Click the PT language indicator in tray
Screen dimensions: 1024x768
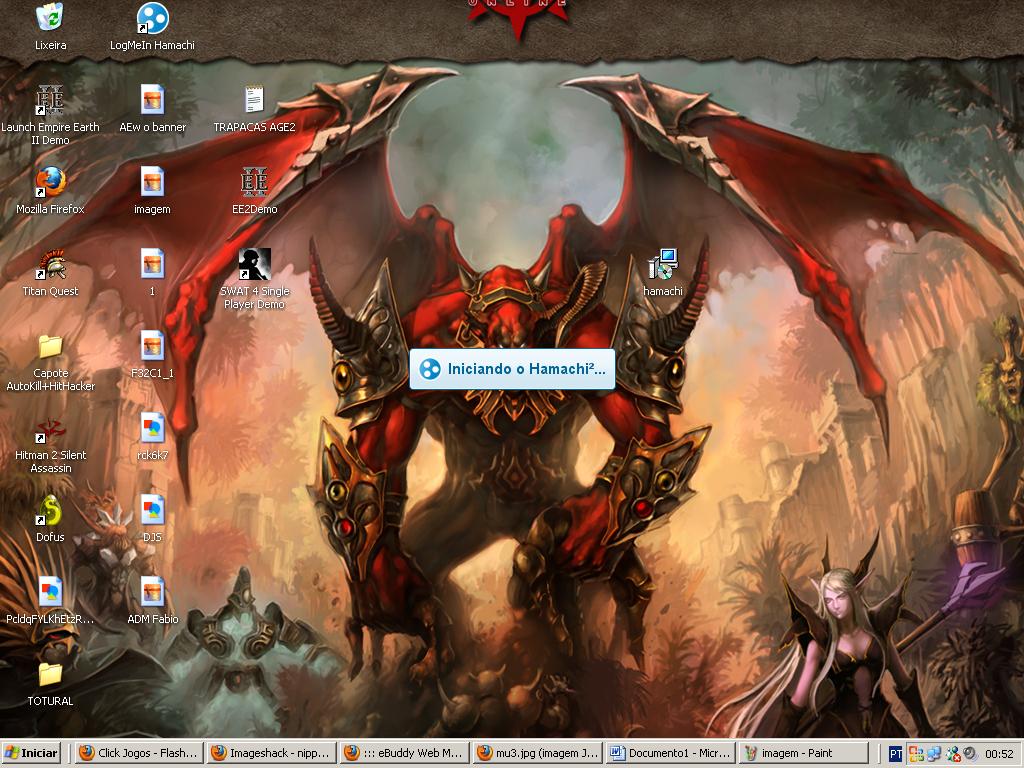[x=895, y=753]
